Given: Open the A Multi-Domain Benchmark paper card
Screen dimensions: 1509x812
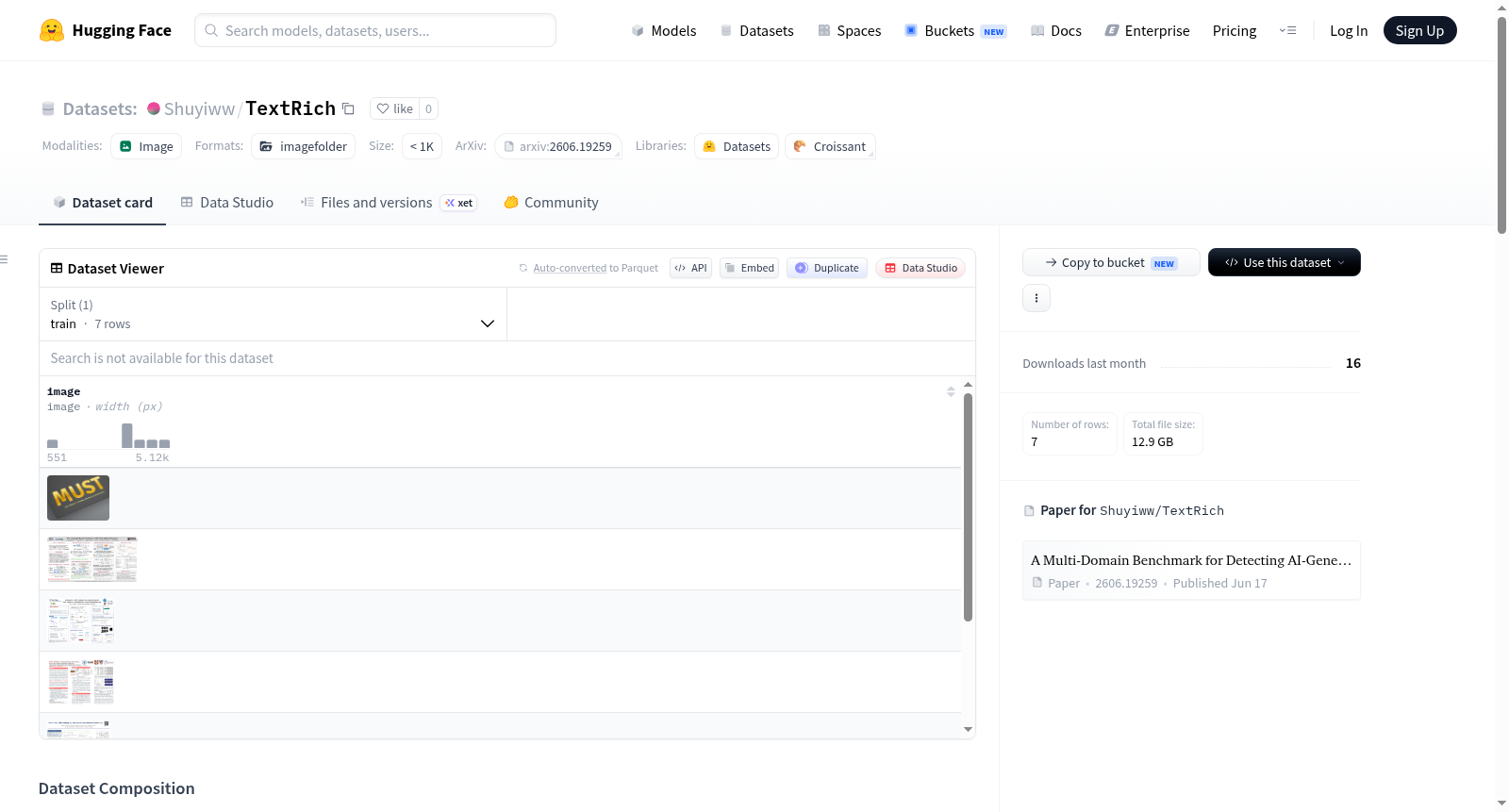Looking at the screenshot, I should click(x=1191, y=571).
